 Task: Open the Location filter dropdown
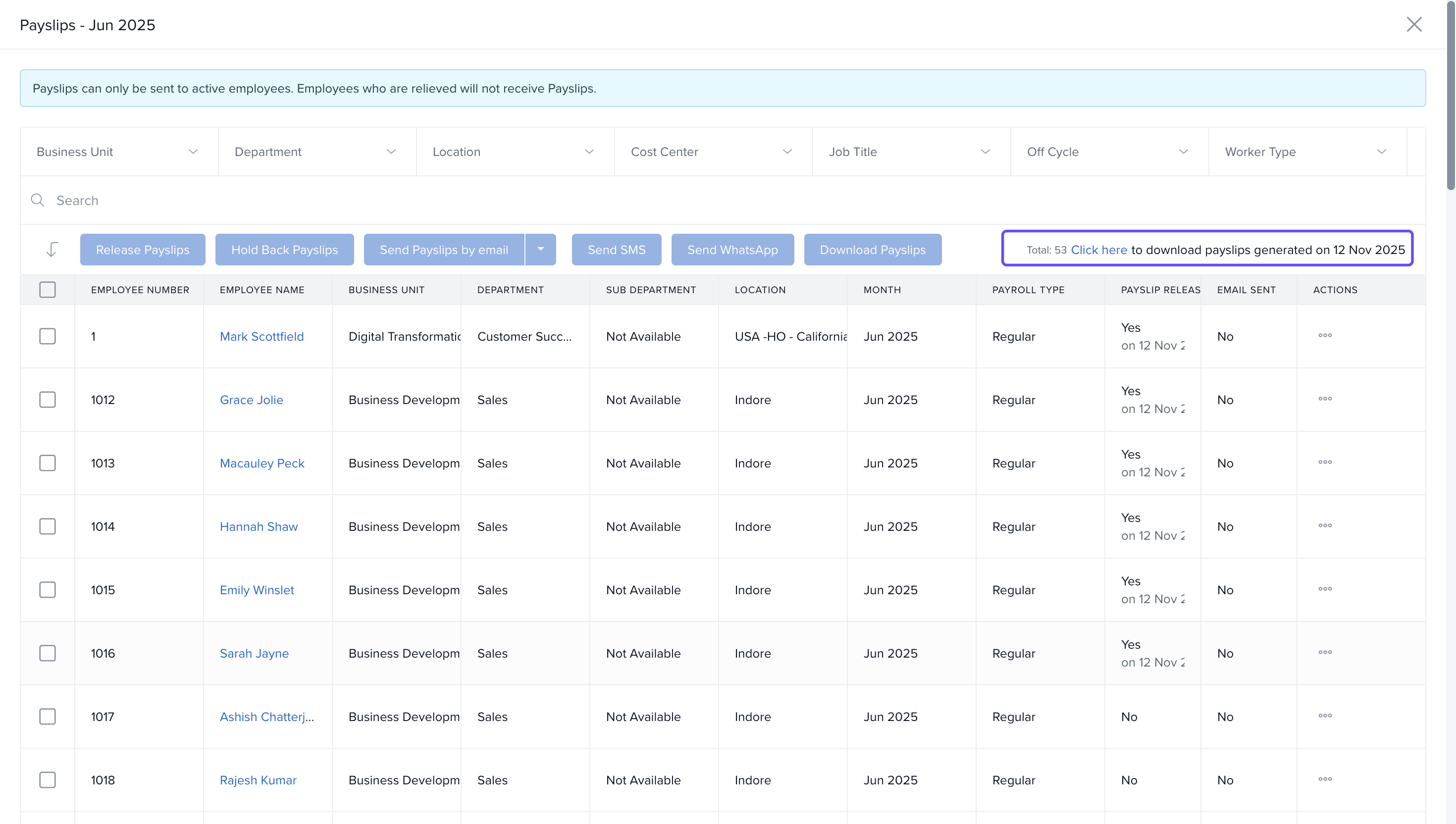[515, 152]
